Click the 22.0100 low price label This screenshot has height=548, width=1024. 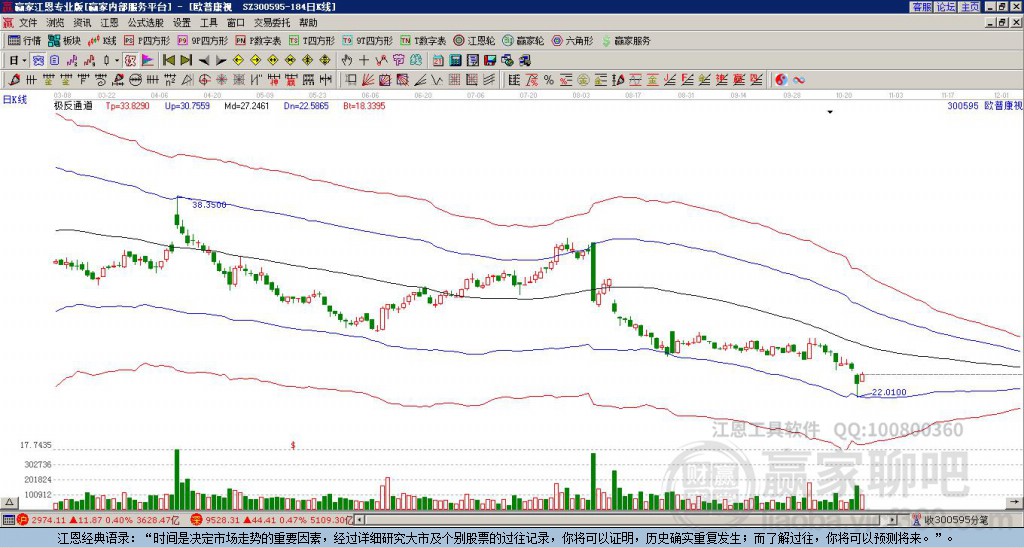(x=889, y=392)
